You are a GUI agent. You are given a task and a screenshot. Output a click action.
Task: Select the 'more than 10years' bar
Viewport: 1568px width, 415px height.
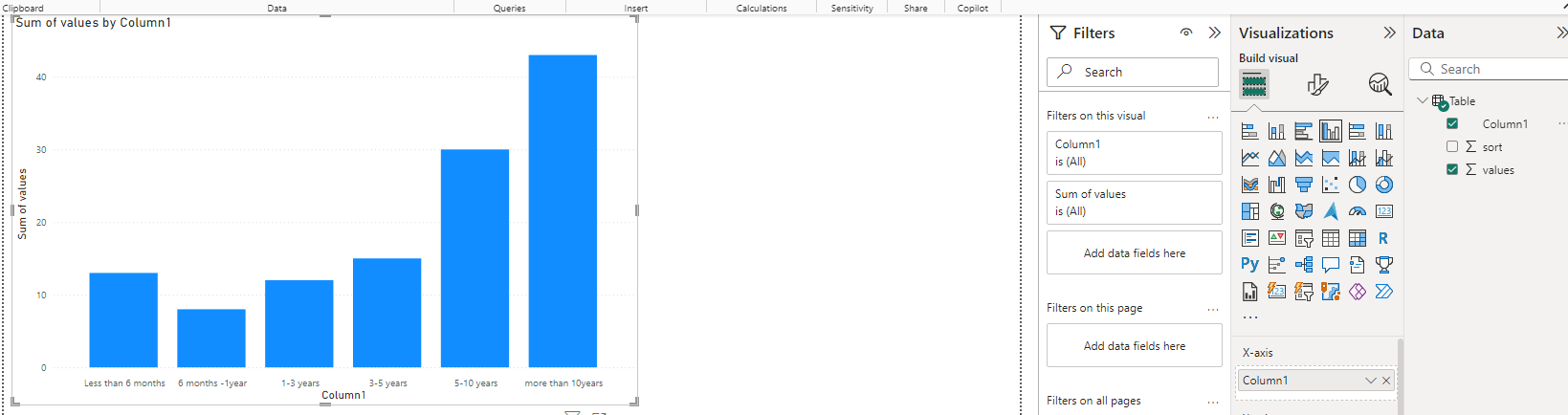[x=563, y=211]
